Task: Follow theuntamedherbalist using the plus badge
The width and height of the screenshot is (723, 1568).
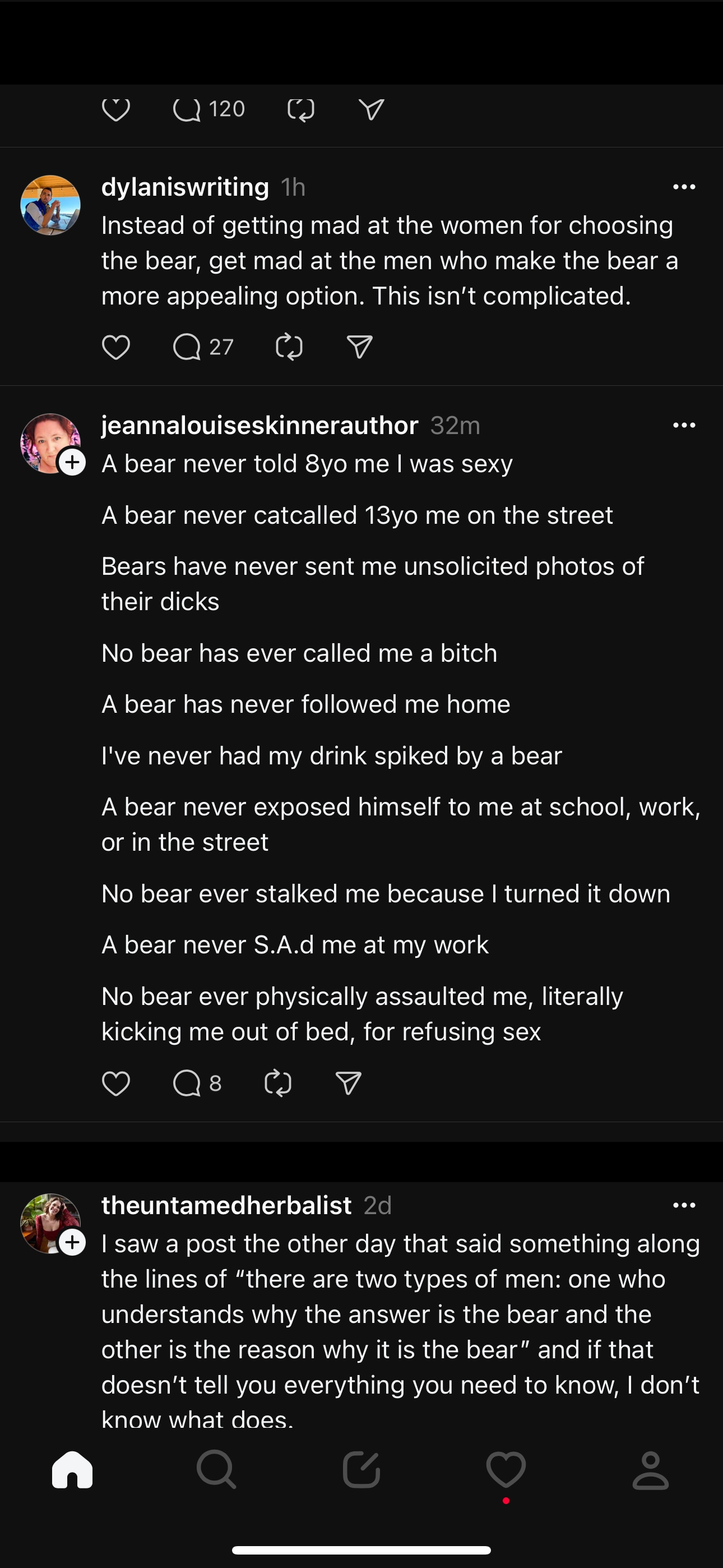Action: coord(72,1242)
